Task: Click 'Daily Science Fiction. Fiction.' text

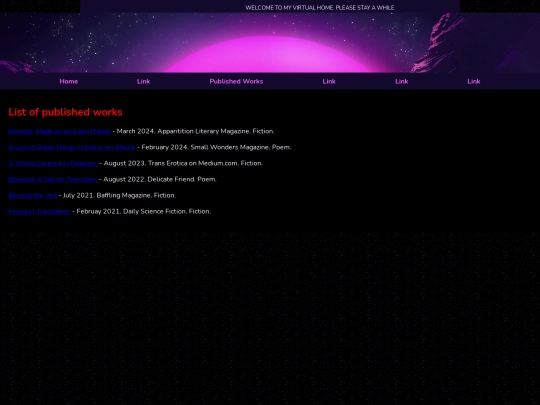Action: pos(167,211)
